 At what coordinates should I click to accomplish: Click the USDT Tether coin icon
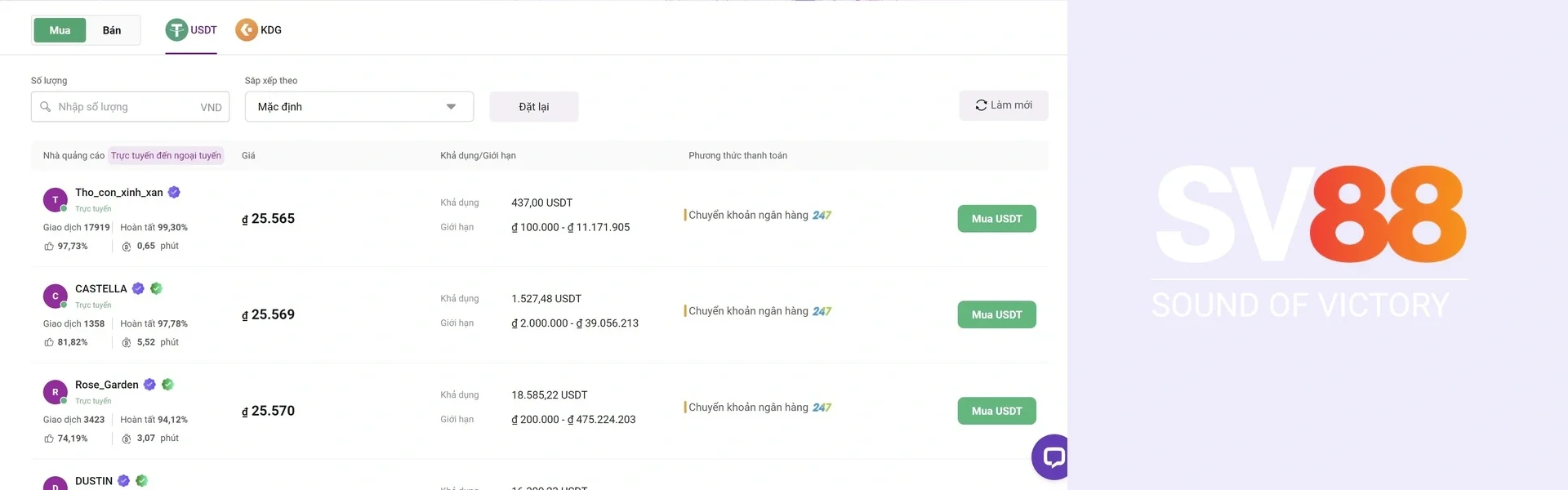[176, 30]
